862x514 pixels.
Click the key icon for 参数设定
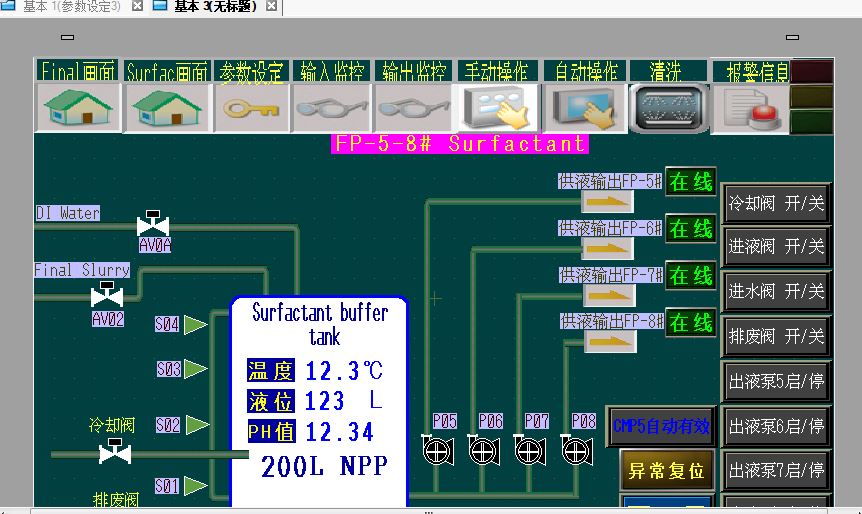[250, 107]
